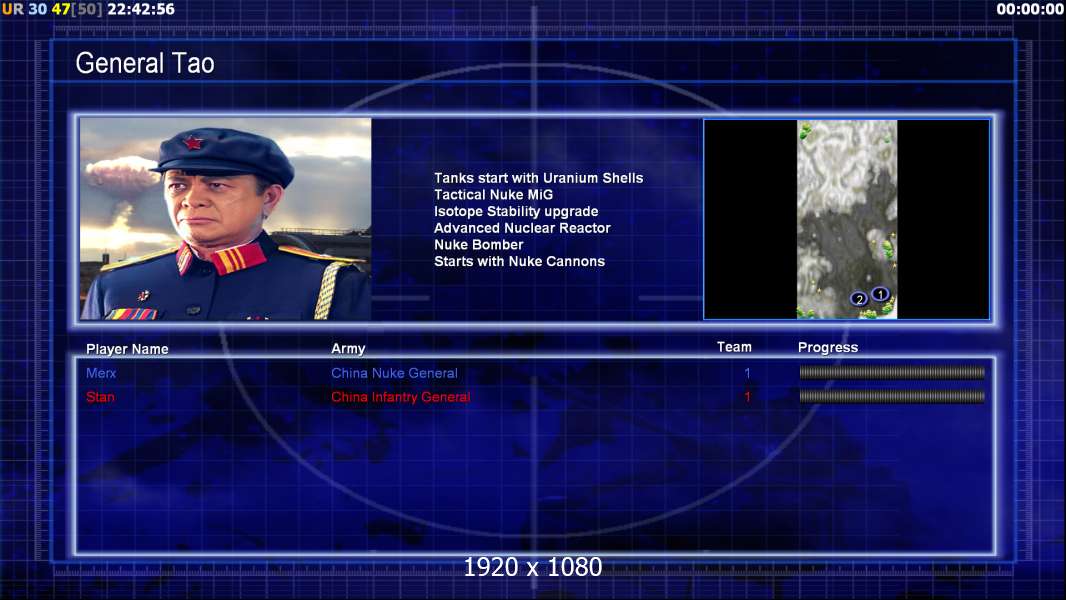This screenshot has height=600, width=1066.
Task: Click the 22:42:56 clock overlay
Action: coord(141,10)
